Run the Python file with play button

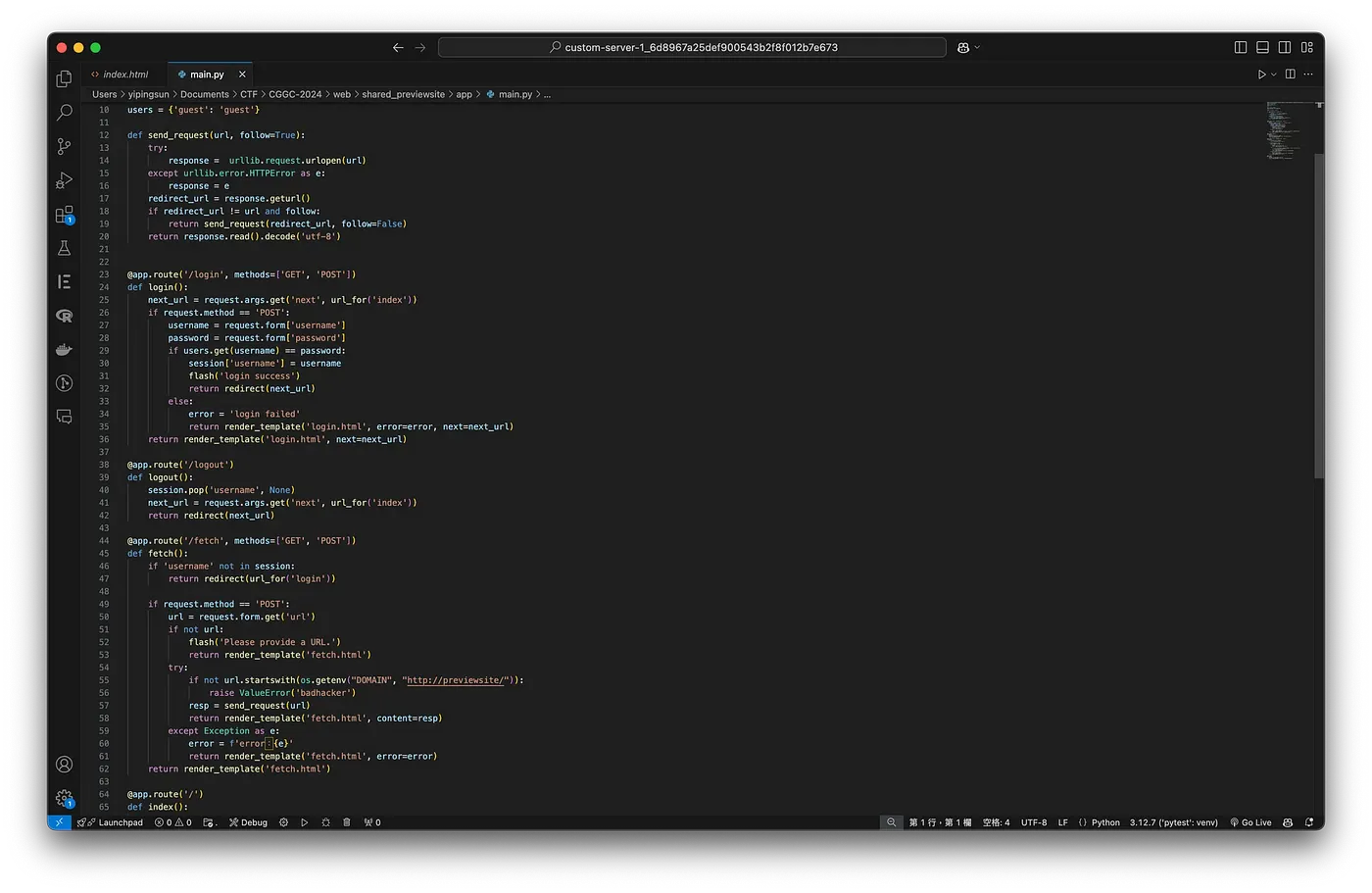click(x=1261, y=74)
